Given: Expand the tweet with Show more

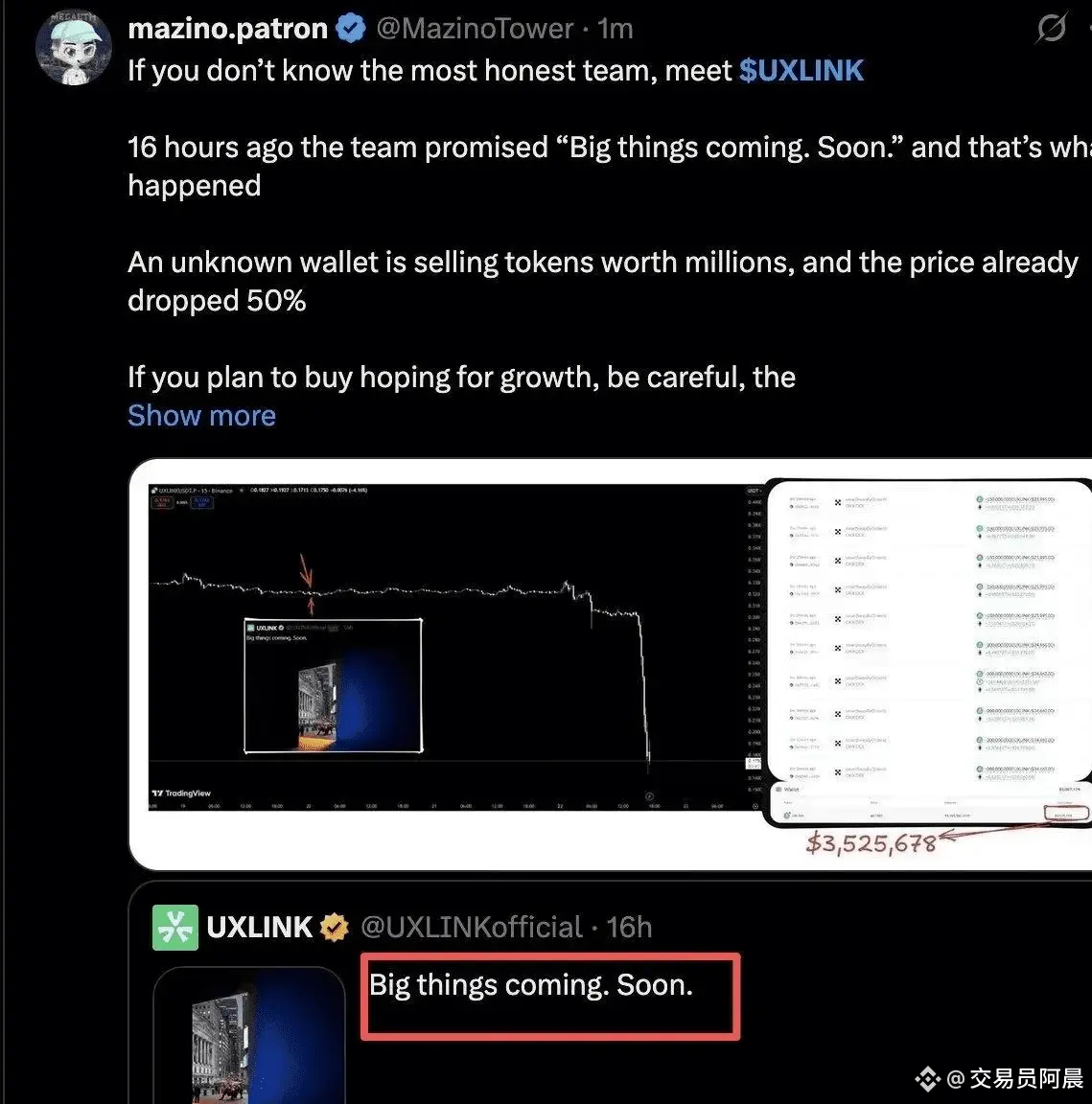Looking at the screenshot, I should (201, 415).
